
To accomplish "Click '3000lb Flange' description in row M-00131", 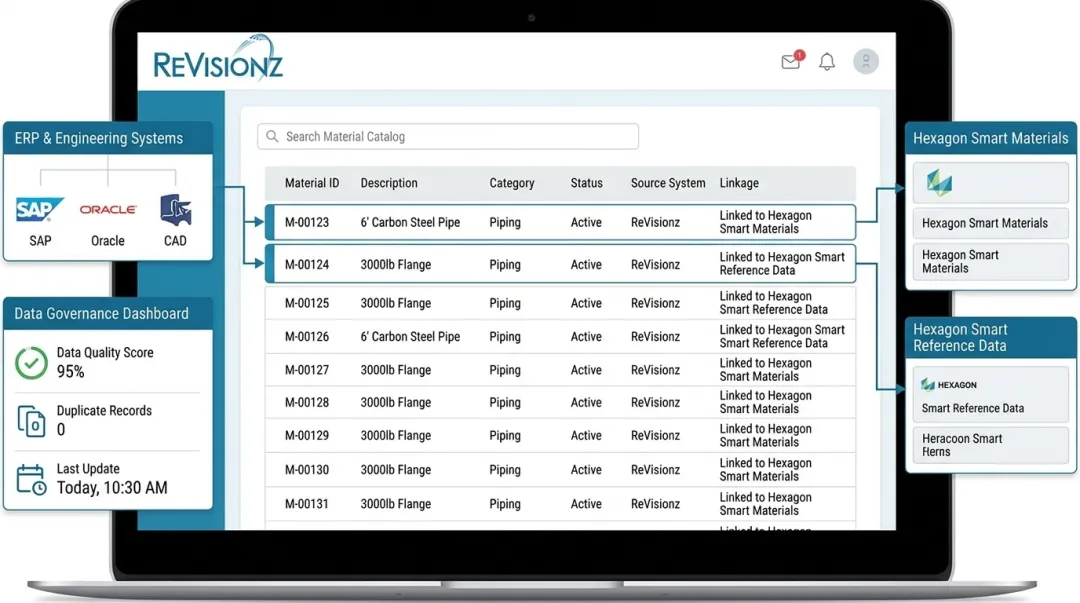I will (x=396, y=504).
